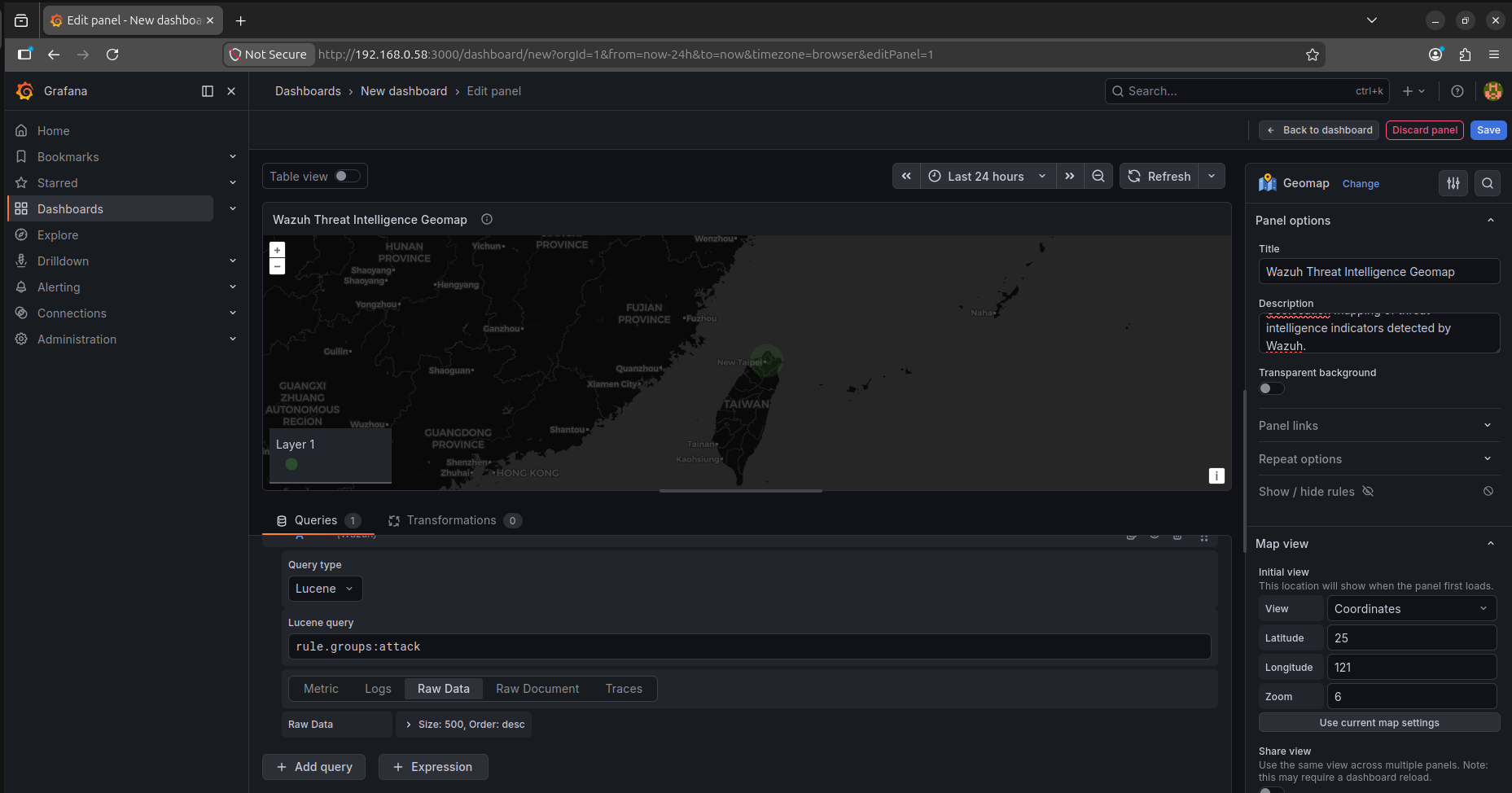Expand the Bookmarks chevron

click(x=233, y=156)
